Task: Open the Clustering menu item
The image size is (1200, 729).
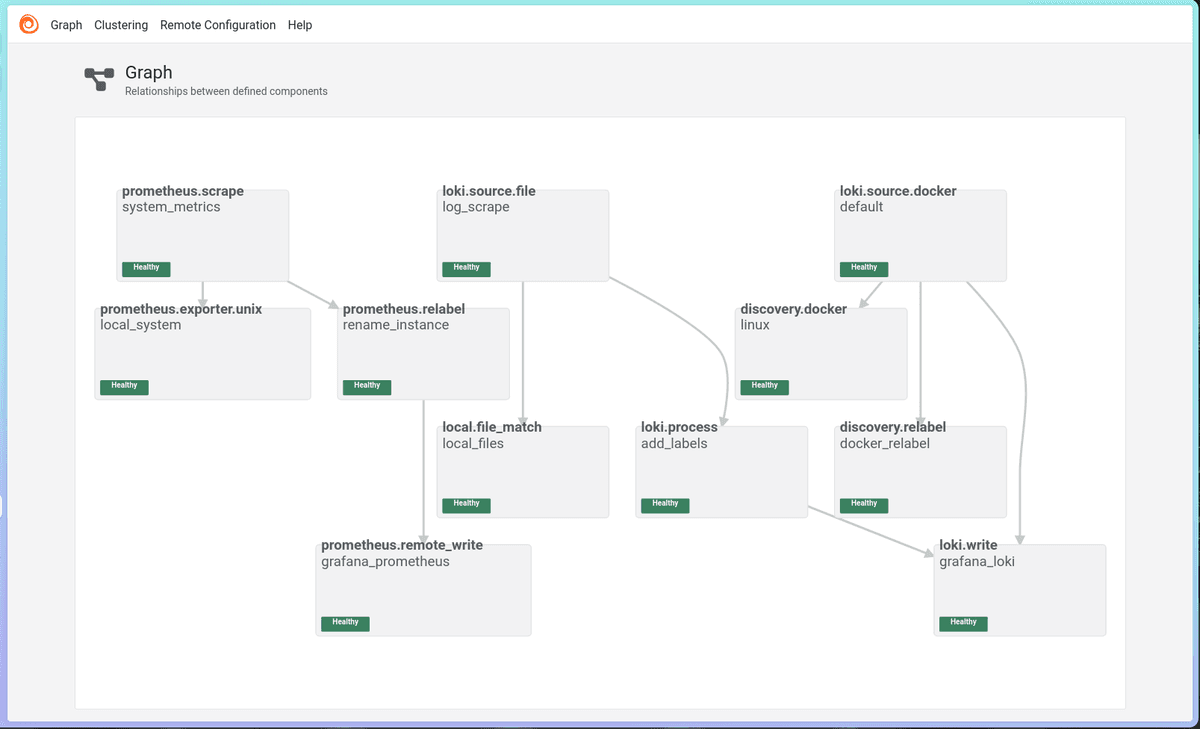Action: coord(121,25)
